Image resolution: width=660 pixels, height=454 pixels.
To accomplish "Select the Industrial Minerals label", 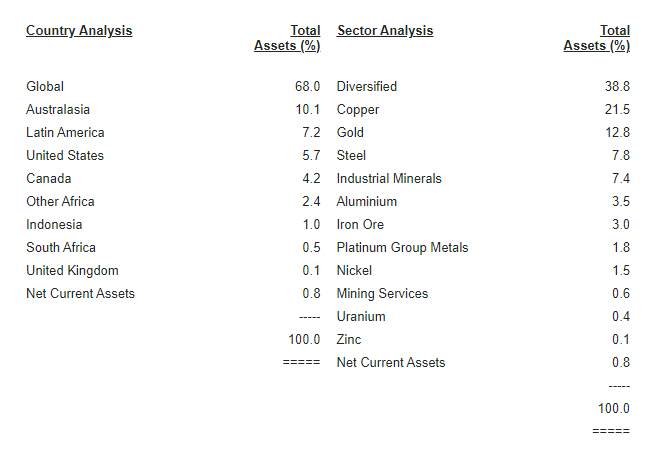I will [x=389, y=179].
